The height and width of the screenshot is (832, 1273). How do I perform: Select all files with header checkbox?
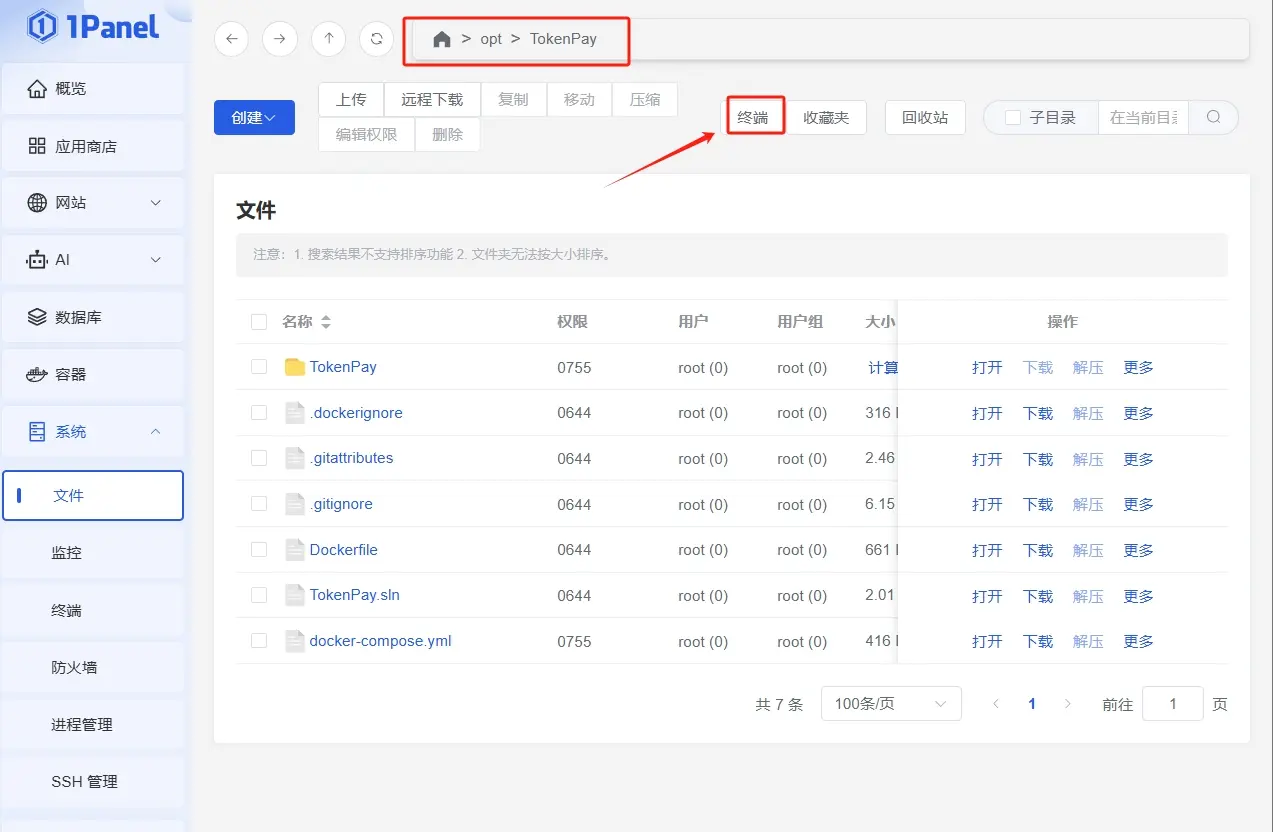(x=259, y=322)
